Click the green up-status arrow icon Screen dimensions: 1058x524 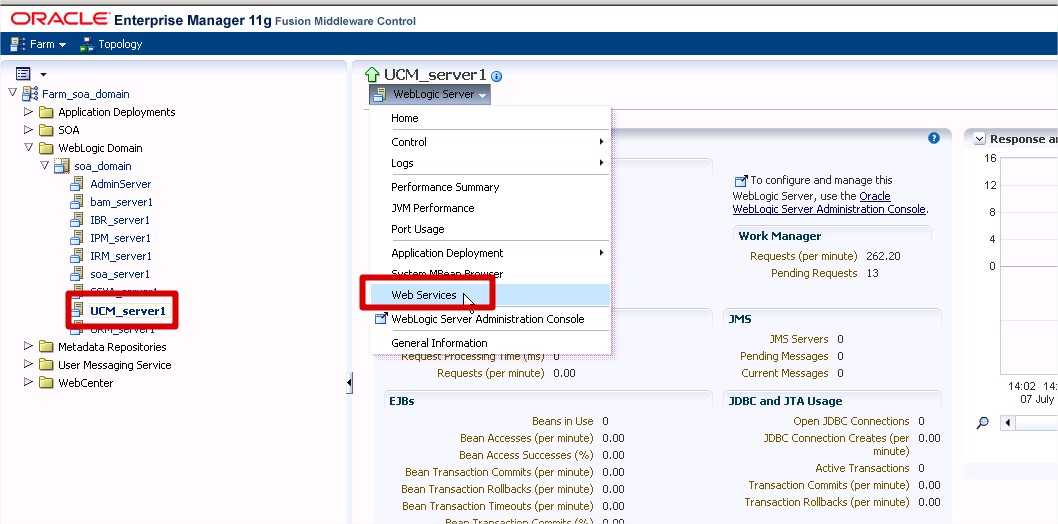[x=372, y=75]
